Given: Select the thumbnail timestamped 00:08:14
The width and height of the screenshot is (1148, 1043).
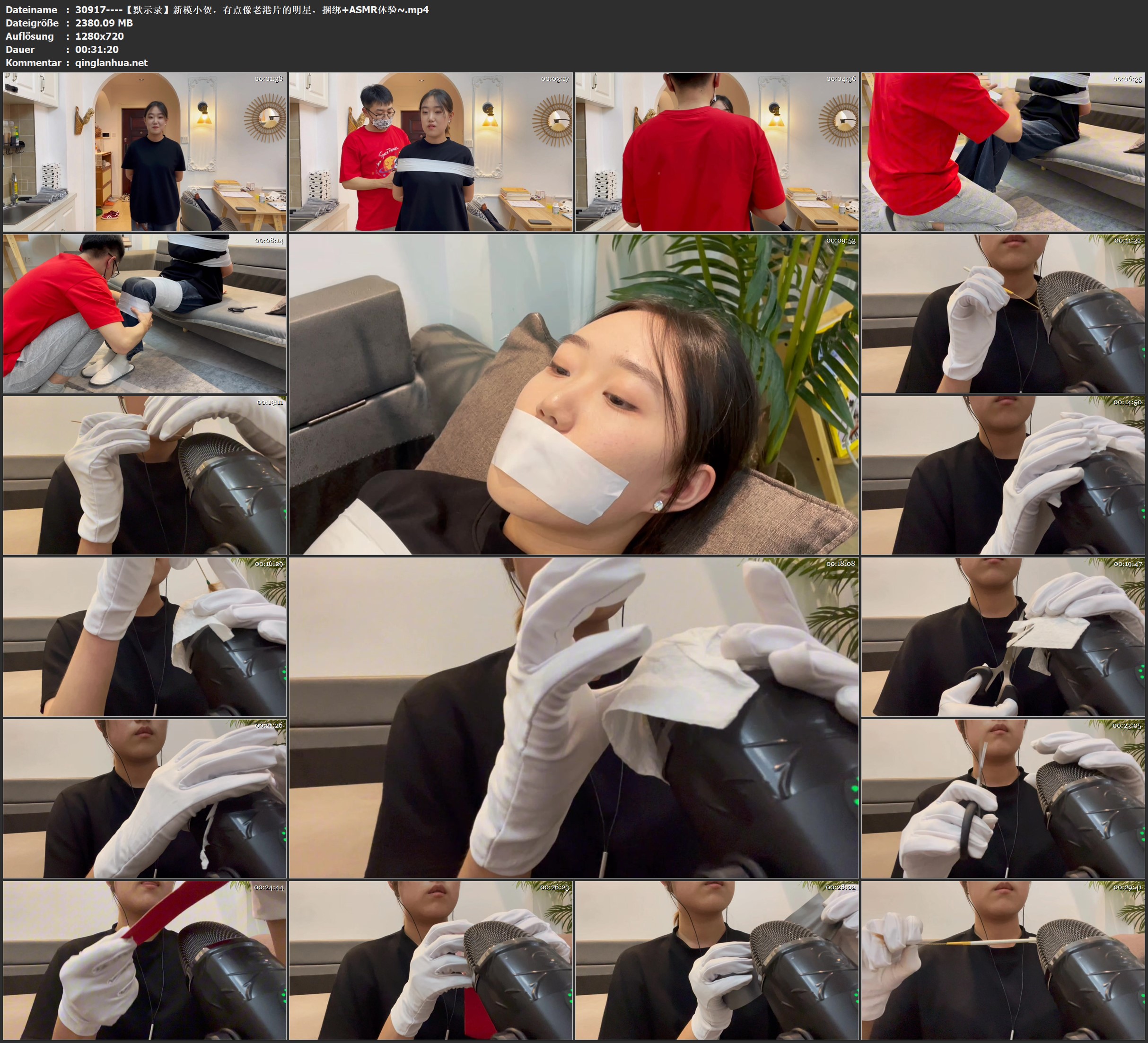Looking at the screenshot, I should [145, 313].
